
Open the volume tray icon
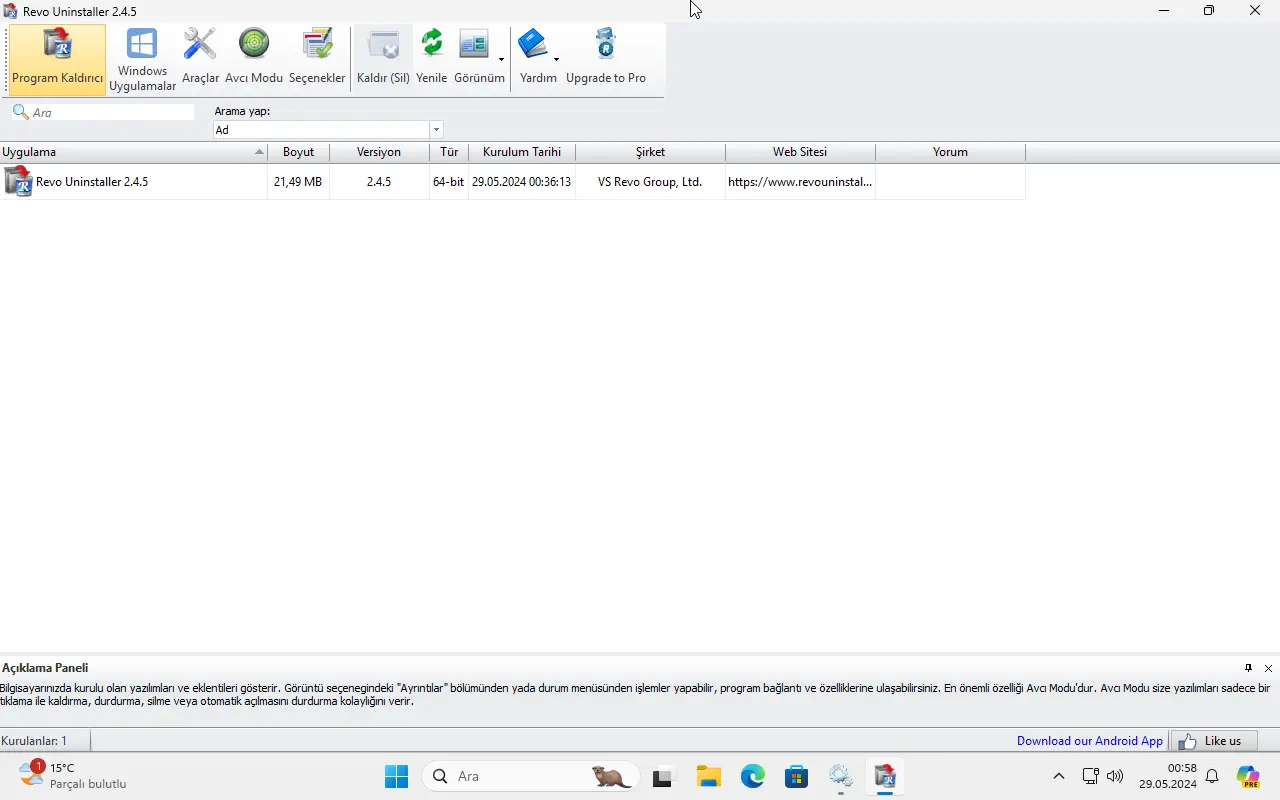click(1115, 776)
